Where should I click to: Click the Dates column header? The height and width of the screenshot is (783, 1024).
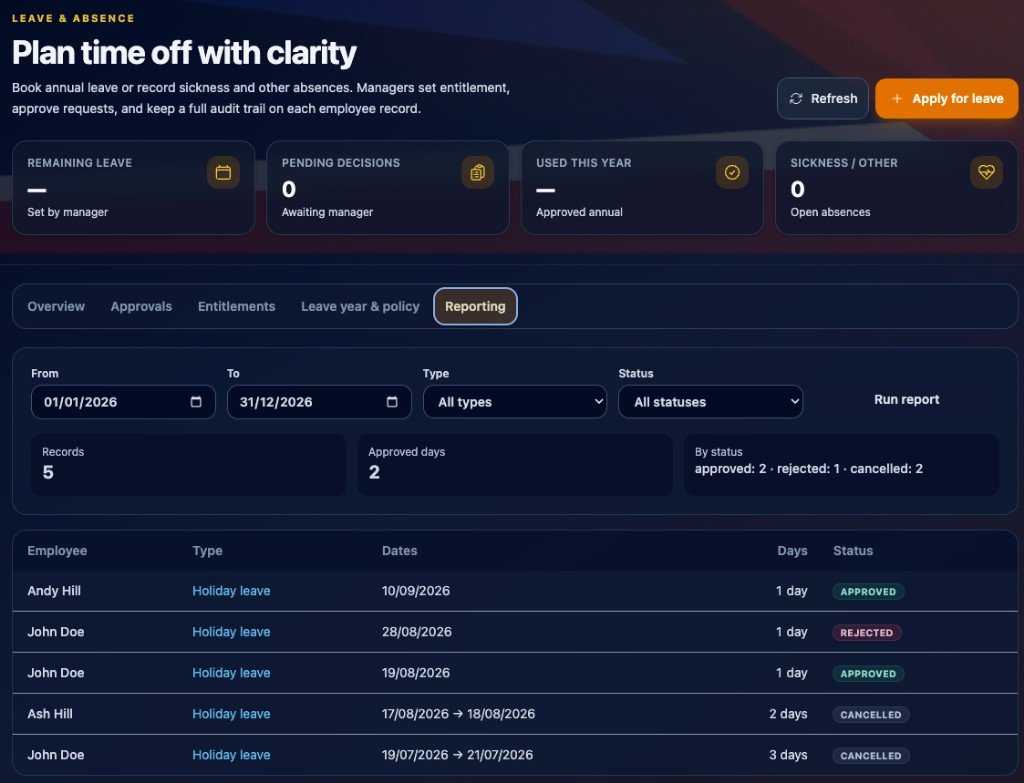point(400,551)
